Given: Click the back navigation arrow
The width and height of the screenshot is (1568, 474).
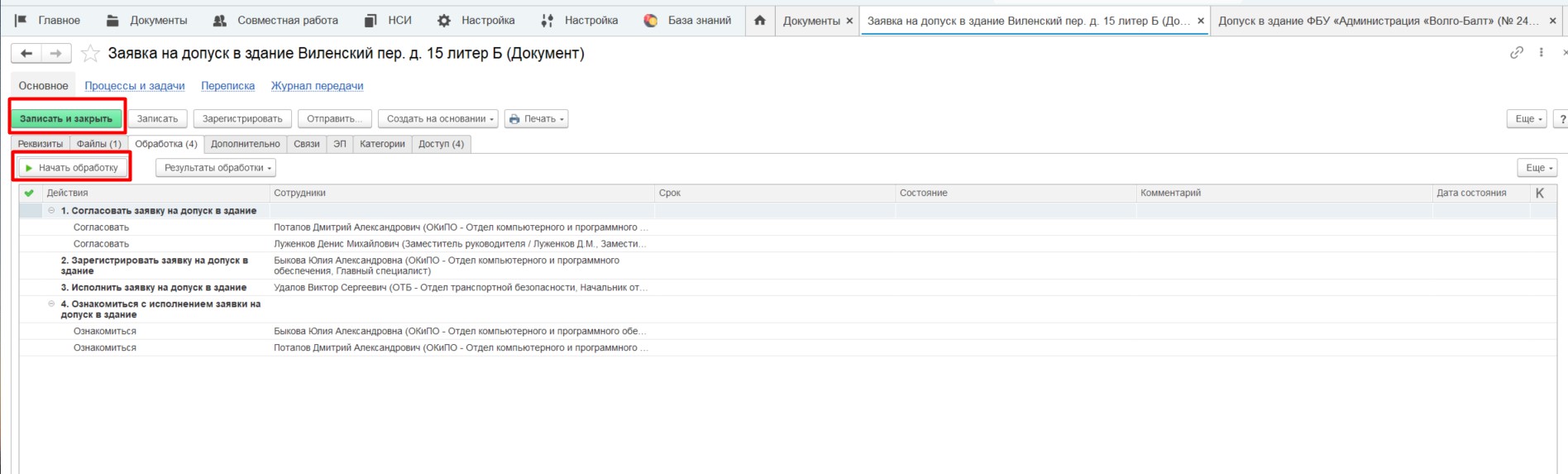Looking at the screenshot, I should point(26,54).
